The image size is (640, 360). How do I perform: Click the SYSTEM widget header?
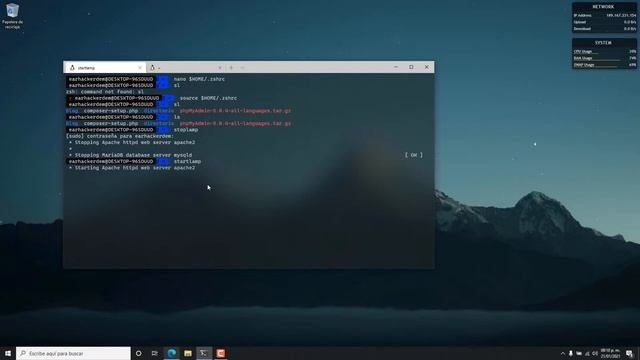point(603,43)
